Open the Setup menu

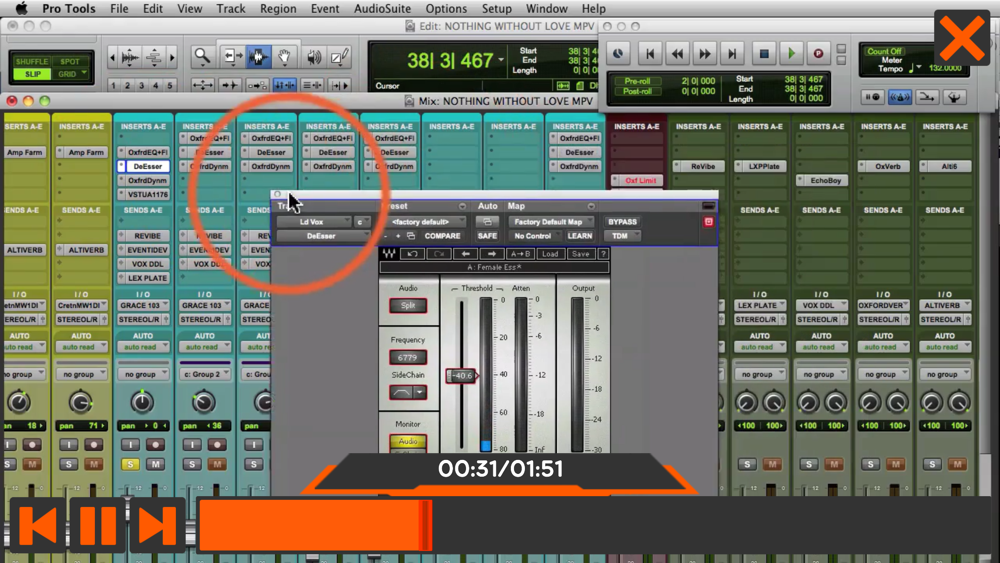[496, 8]
